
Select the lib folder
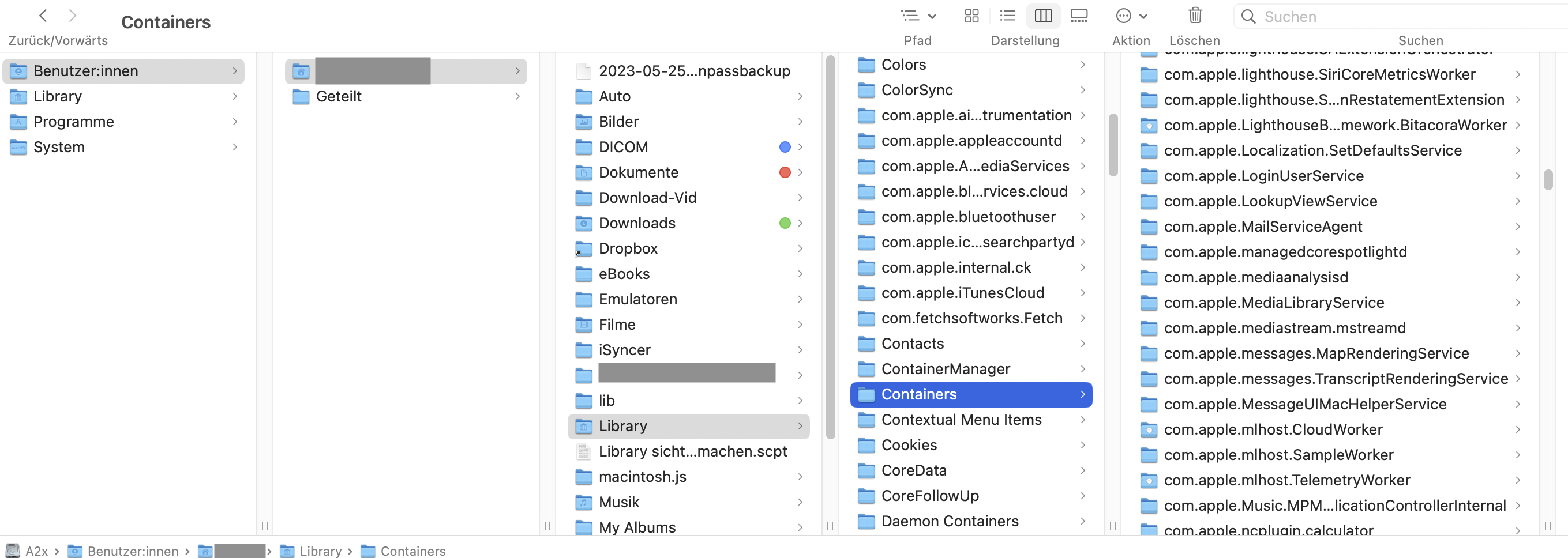coord(688,401)
